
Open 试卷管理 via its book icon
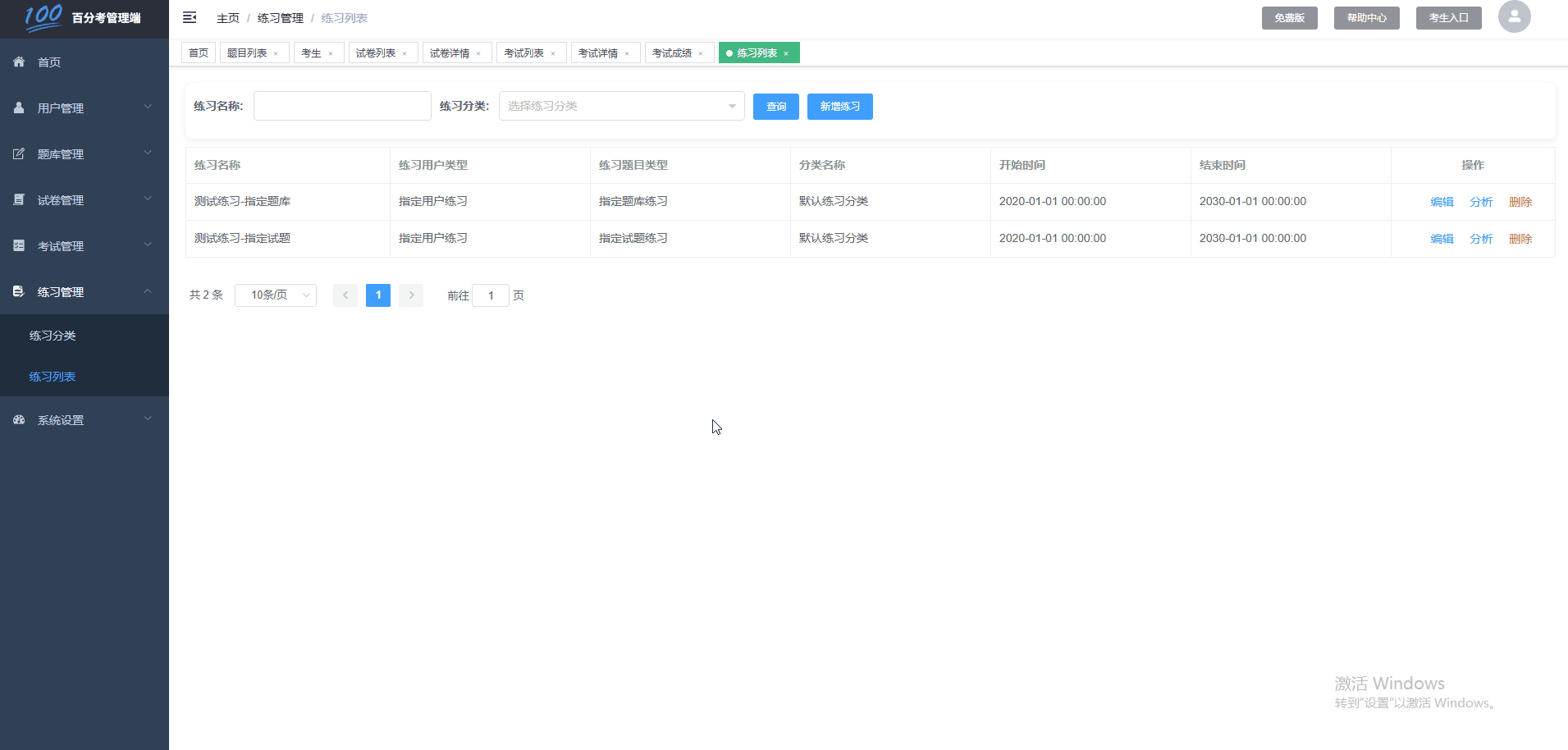tap(18, 199)
